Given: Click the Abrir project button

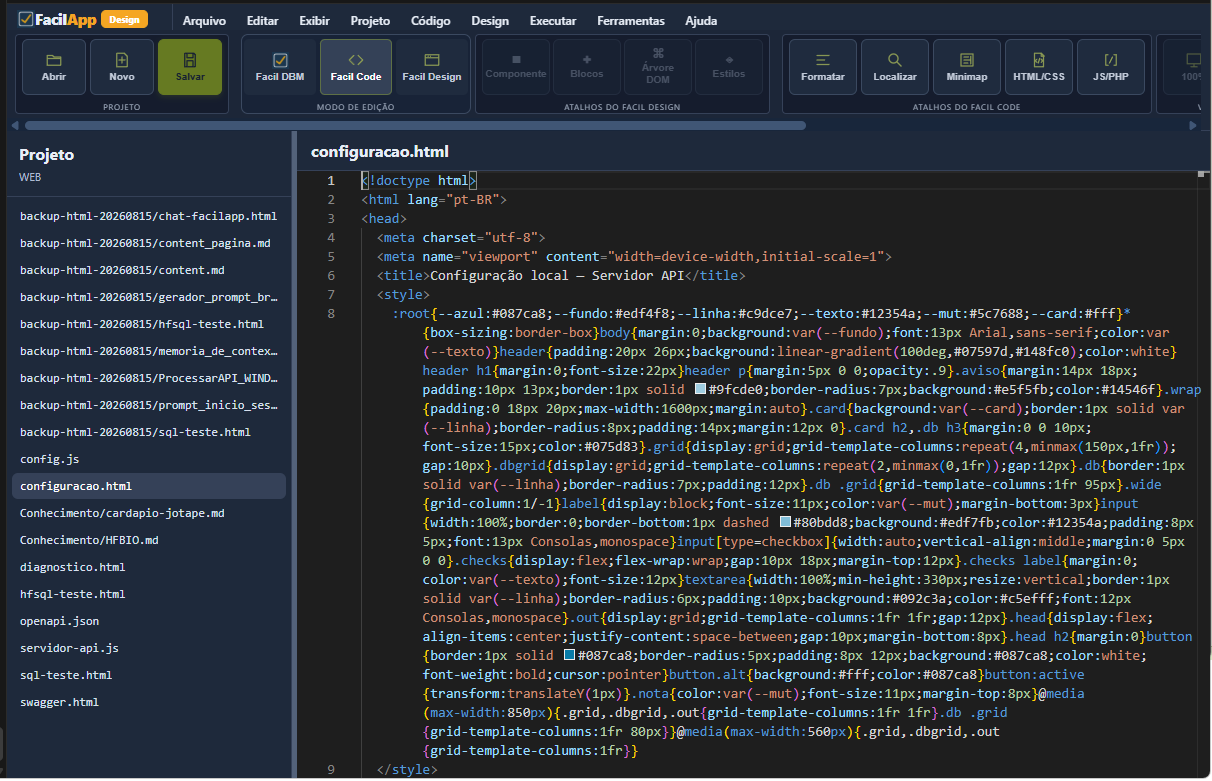Looking at the screenshot, I should point(54,67).
